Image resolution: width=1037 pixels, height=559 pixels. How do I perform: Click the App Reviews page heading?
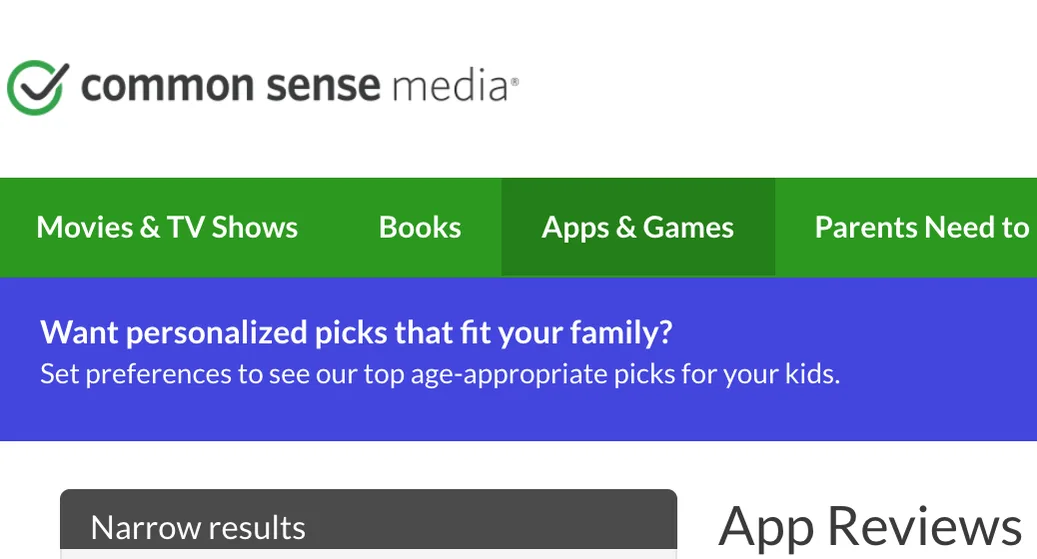[870, 527]
